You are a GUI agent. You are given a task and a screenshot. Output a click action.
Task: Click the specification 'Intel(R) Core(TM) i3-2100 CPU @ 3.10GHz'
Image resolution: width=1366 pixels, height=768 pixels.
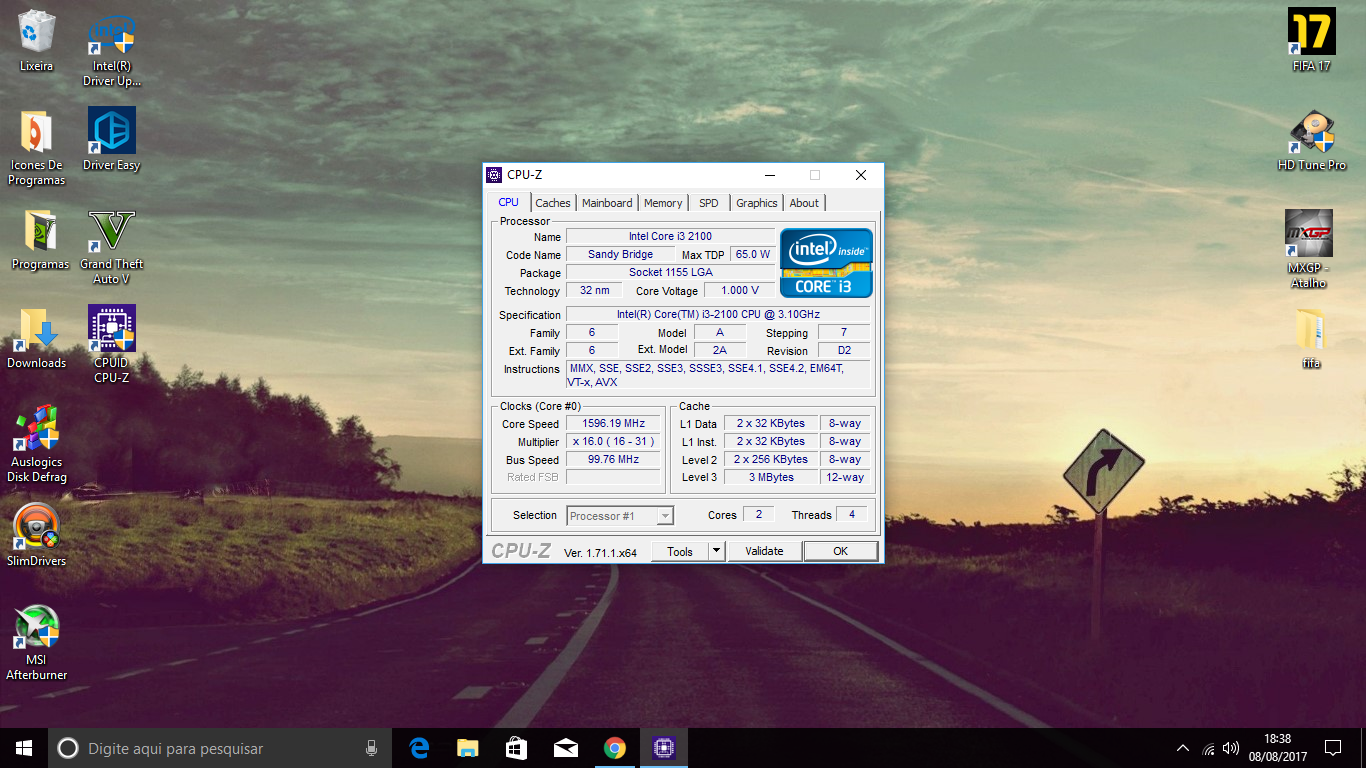718,314
